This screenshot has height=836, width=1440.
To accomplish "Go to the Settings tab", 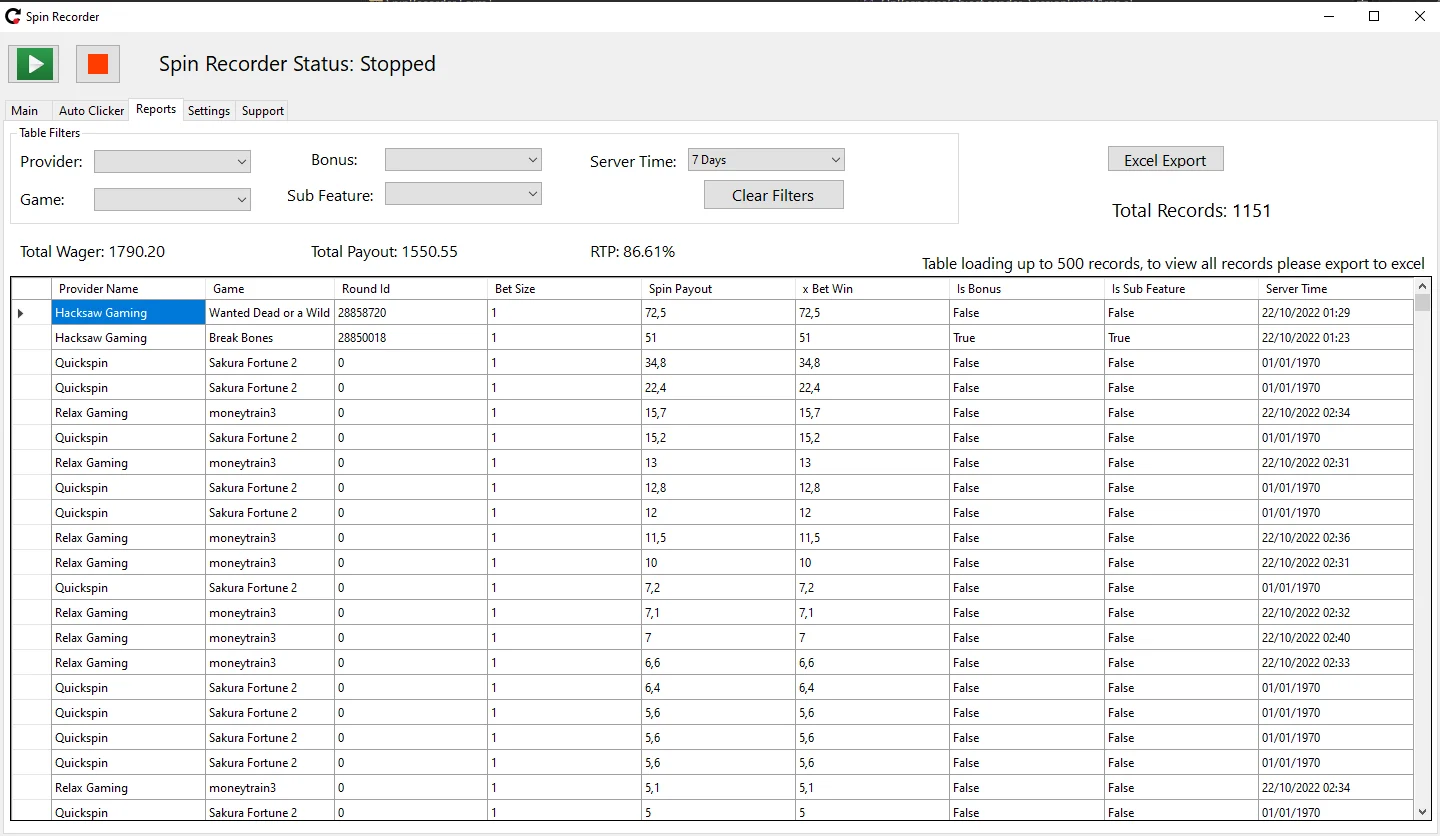I will [x=209, y=111].
